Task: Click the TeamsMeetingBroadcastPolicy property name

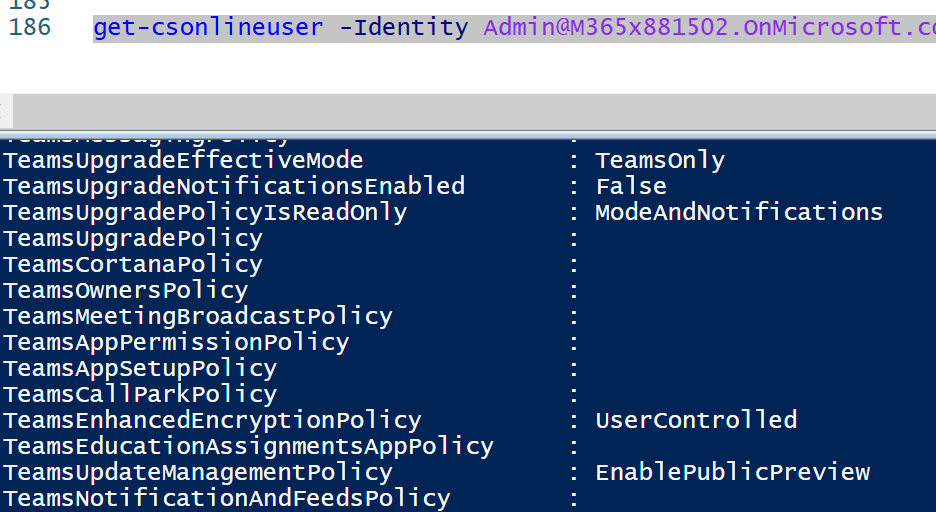Action: coord(198,316)
